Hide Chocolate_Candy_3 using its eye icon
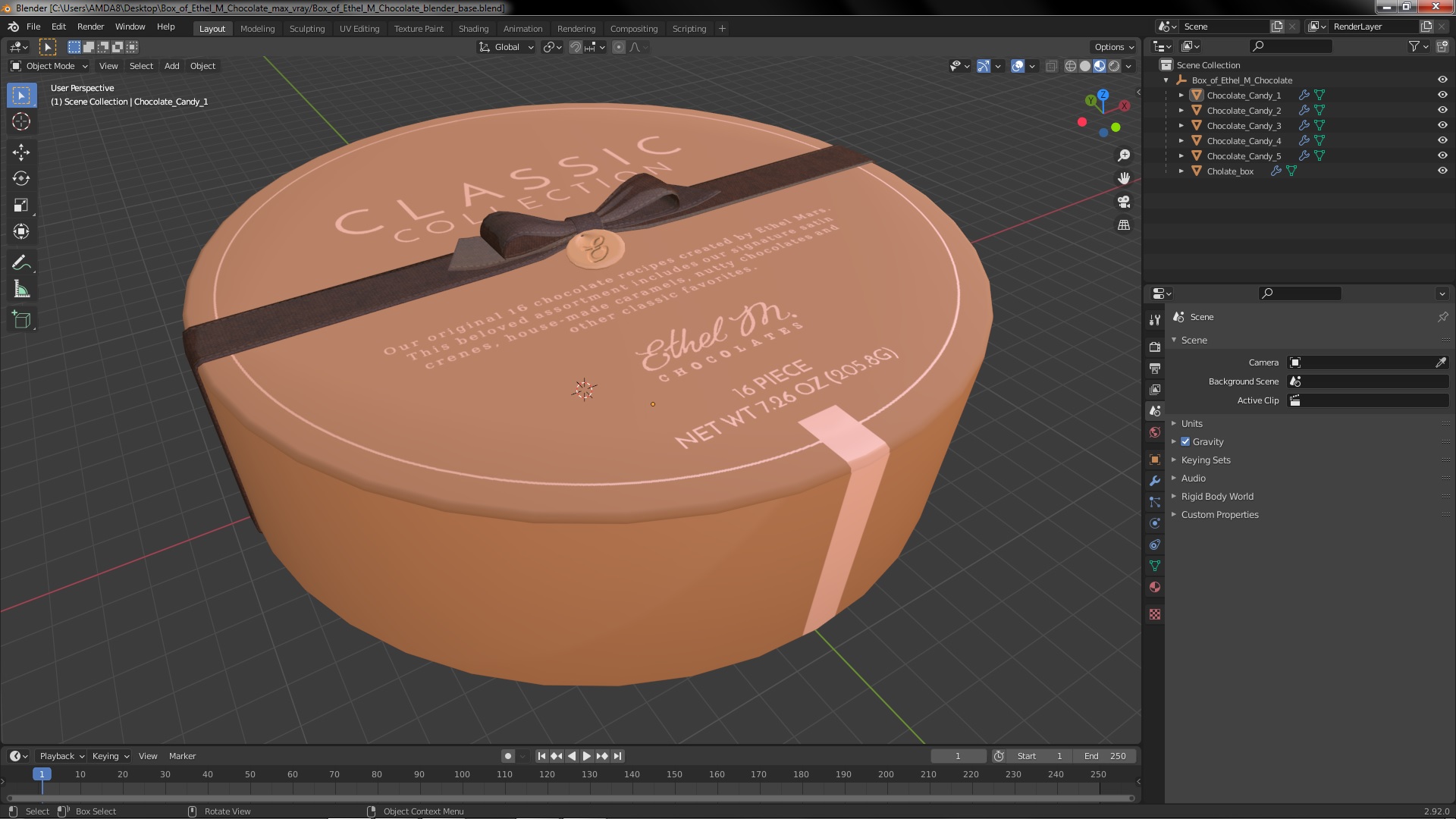The image size is (1456, 819). click(1442, 125)
